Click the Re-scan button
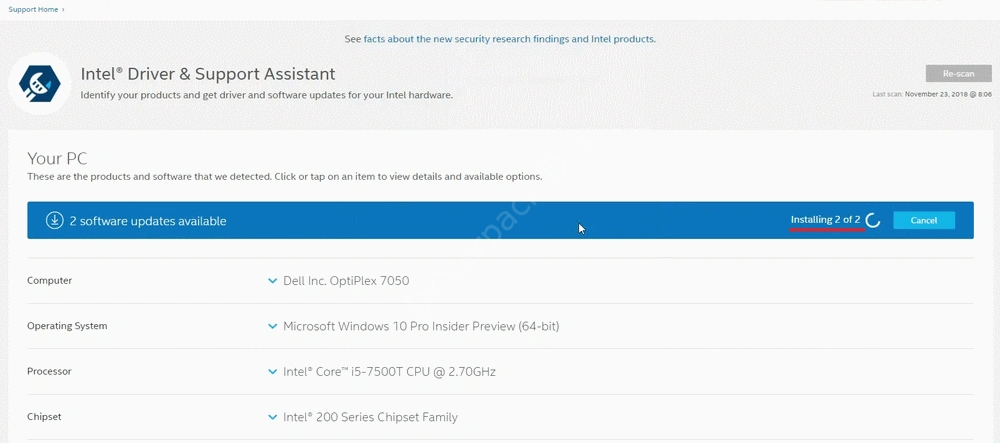The width and height of the screenshot is (1000, 443). [x=959, y=73]
